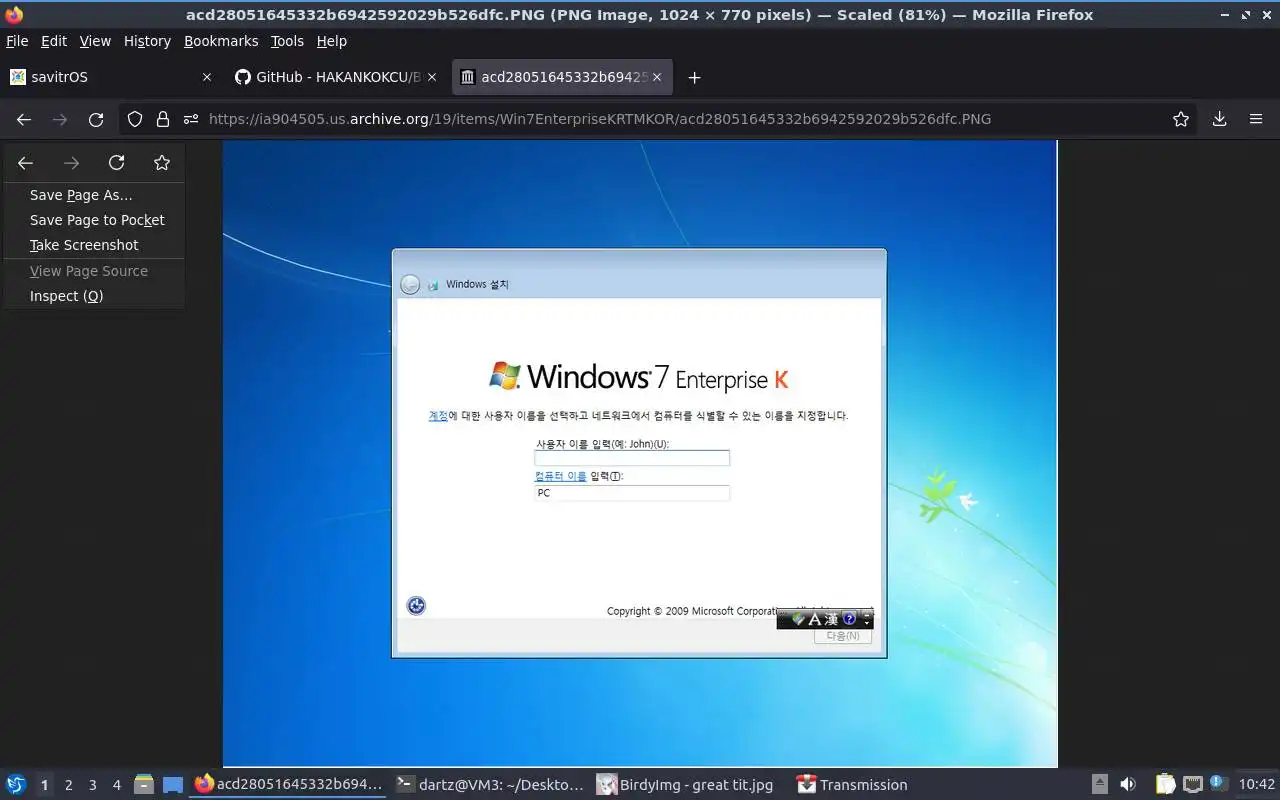Open the tracking protection shield icon
Image resolution: width=1280 pixels, height=800 pixels.
(x=135, y=119)
